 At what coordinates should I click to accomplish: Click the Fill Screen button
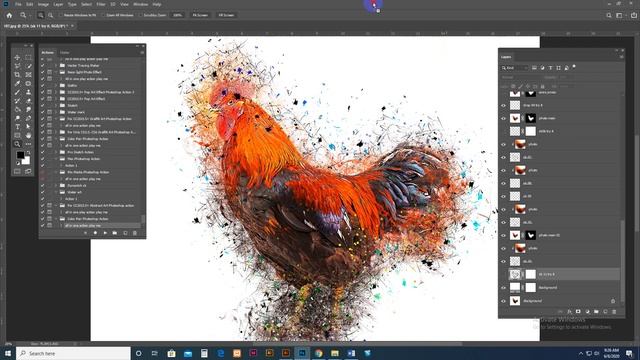pos(226,15)
